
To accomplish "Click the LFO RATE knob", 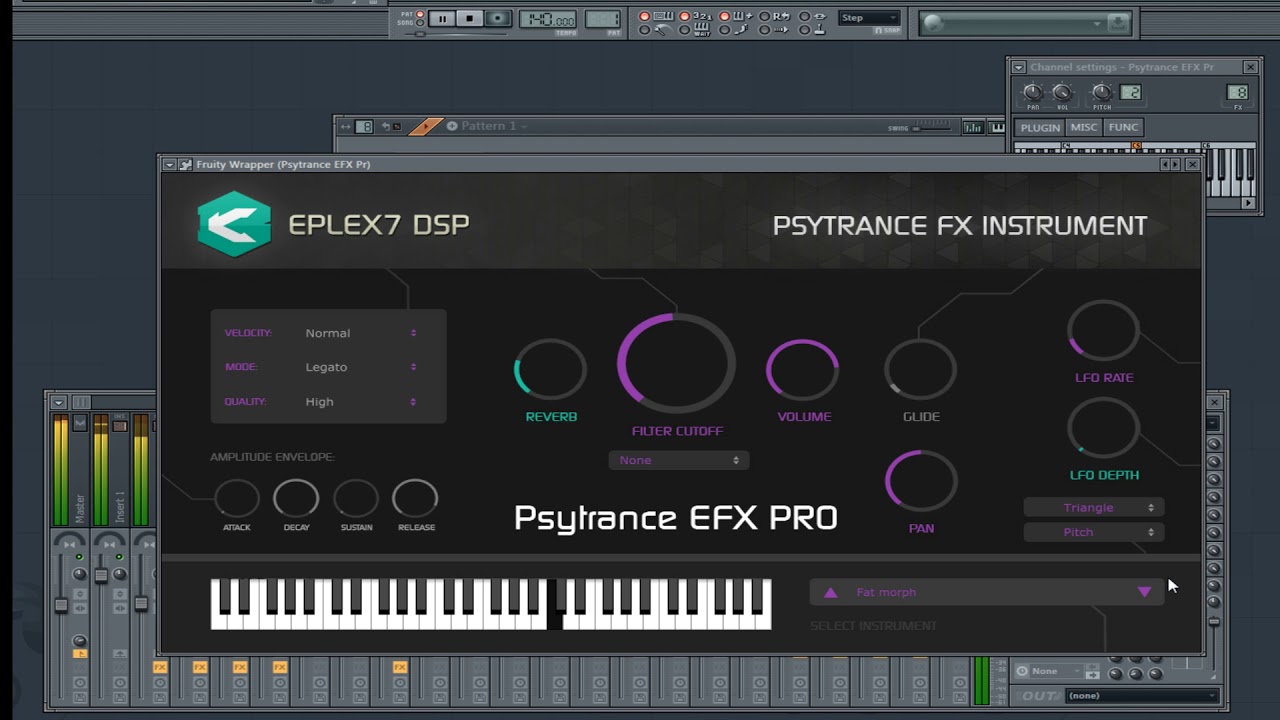I will (x=1104, y=330).
